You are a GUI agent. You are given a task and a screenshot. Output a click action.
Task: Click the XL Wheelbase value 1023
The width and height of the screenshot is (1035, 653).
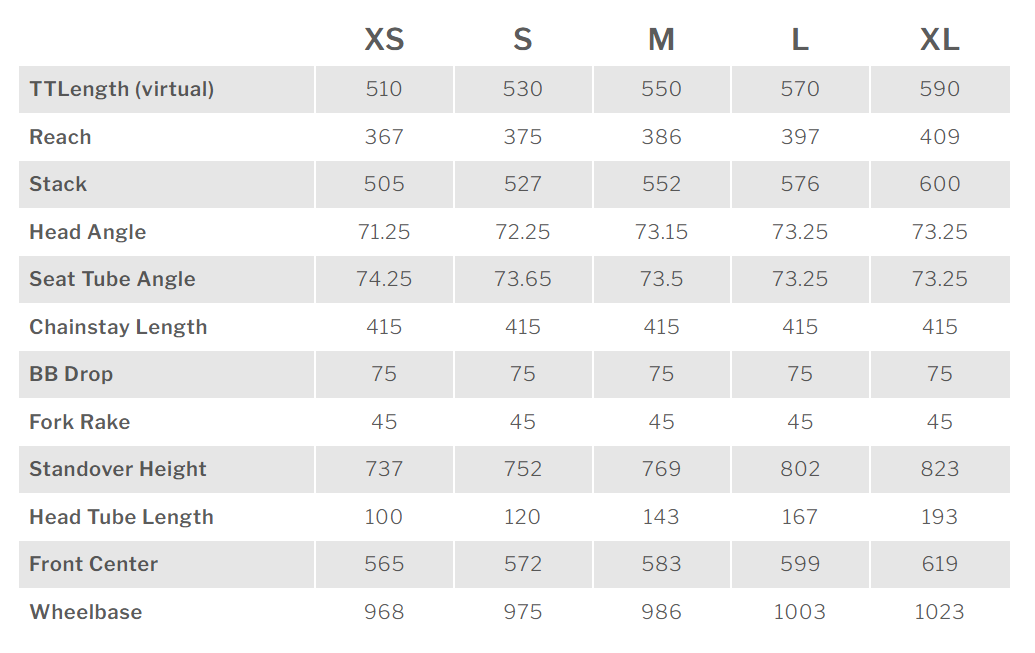[x=939, y=612]
